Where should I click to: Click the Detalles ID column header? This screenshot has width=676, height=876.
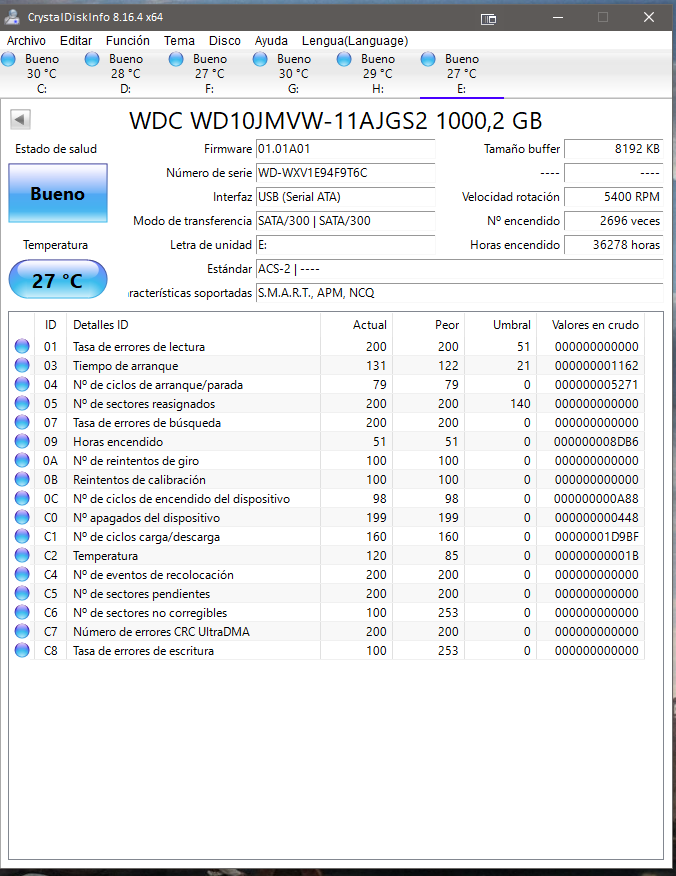pyautogui.click(x=193, y=325)
